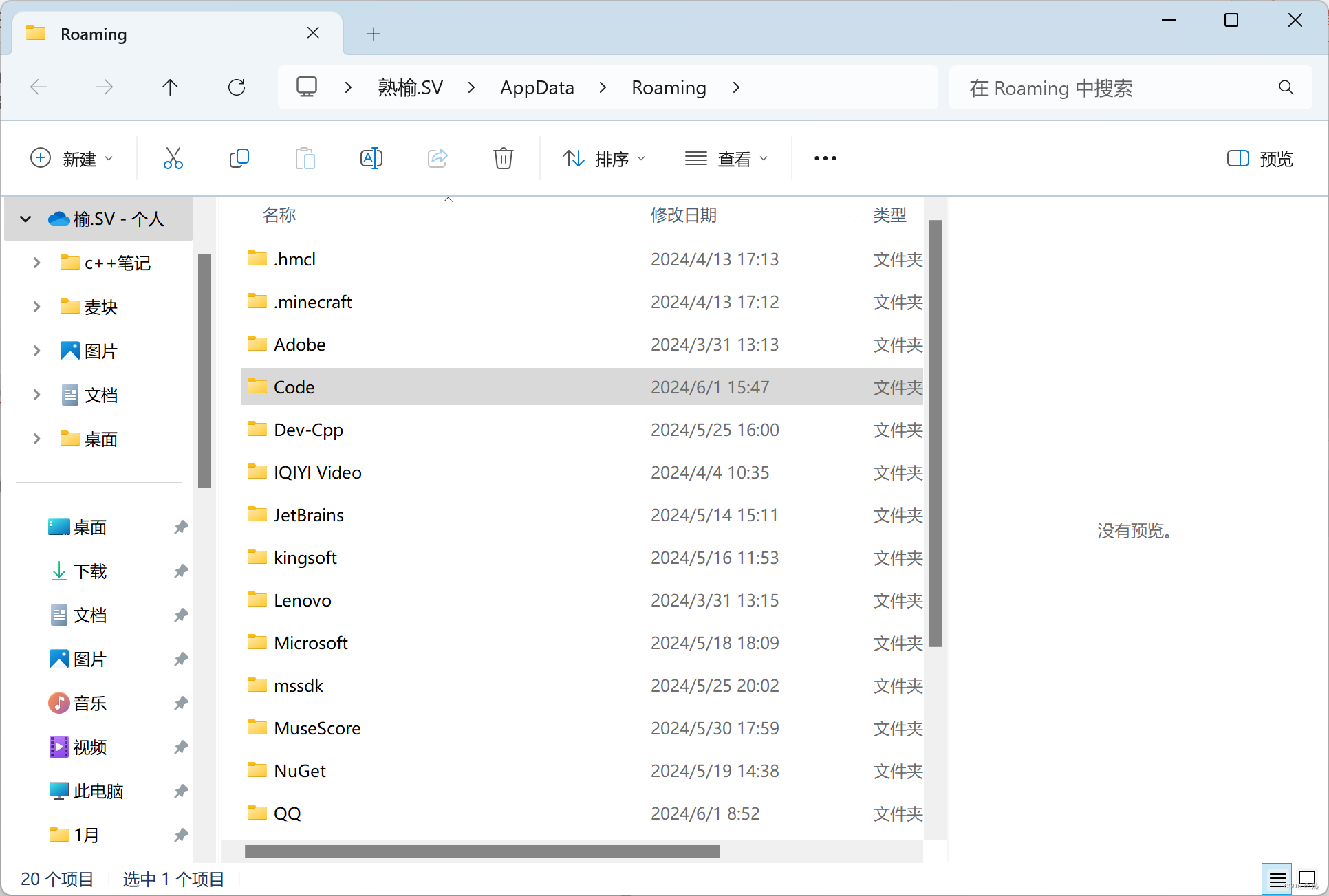Click the Share icon
The height and width of the screenshot is (896, 1329).
(x=437, y=158)
